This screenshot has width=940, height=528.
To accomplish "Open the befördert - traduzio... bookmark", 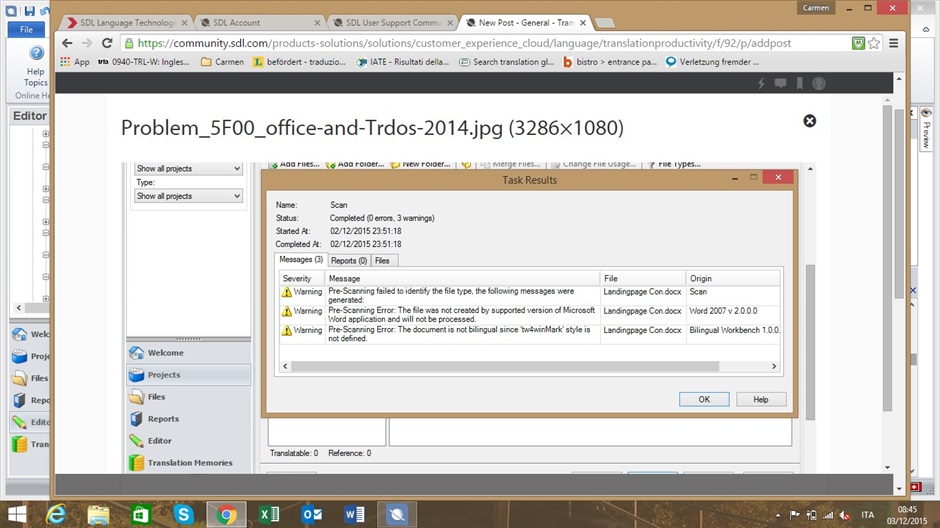I will pyautogui.click(x=299, y=62).
